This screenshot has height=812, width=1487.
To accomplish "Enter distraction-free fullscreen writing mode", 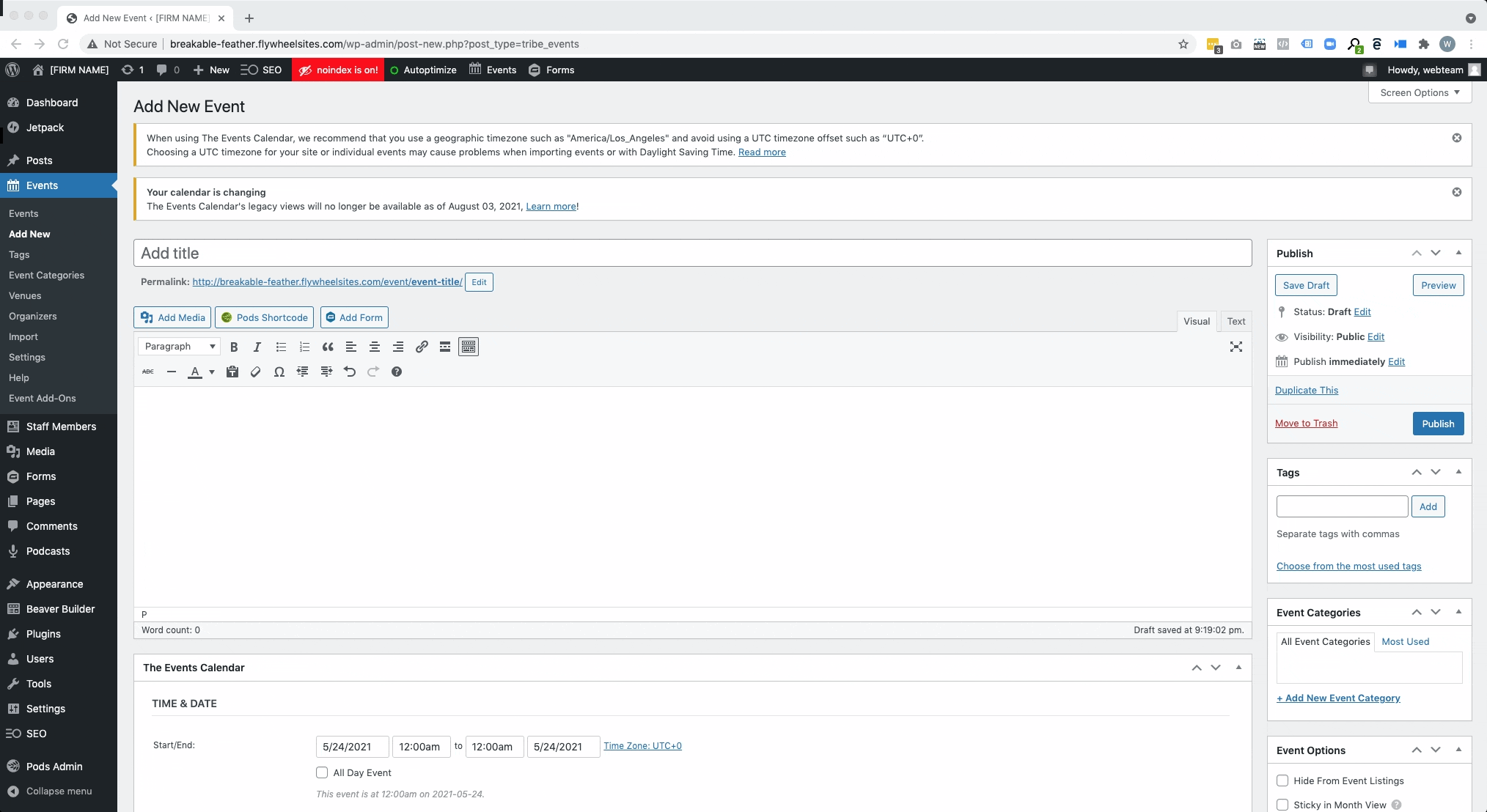I will pos(1236,347).
